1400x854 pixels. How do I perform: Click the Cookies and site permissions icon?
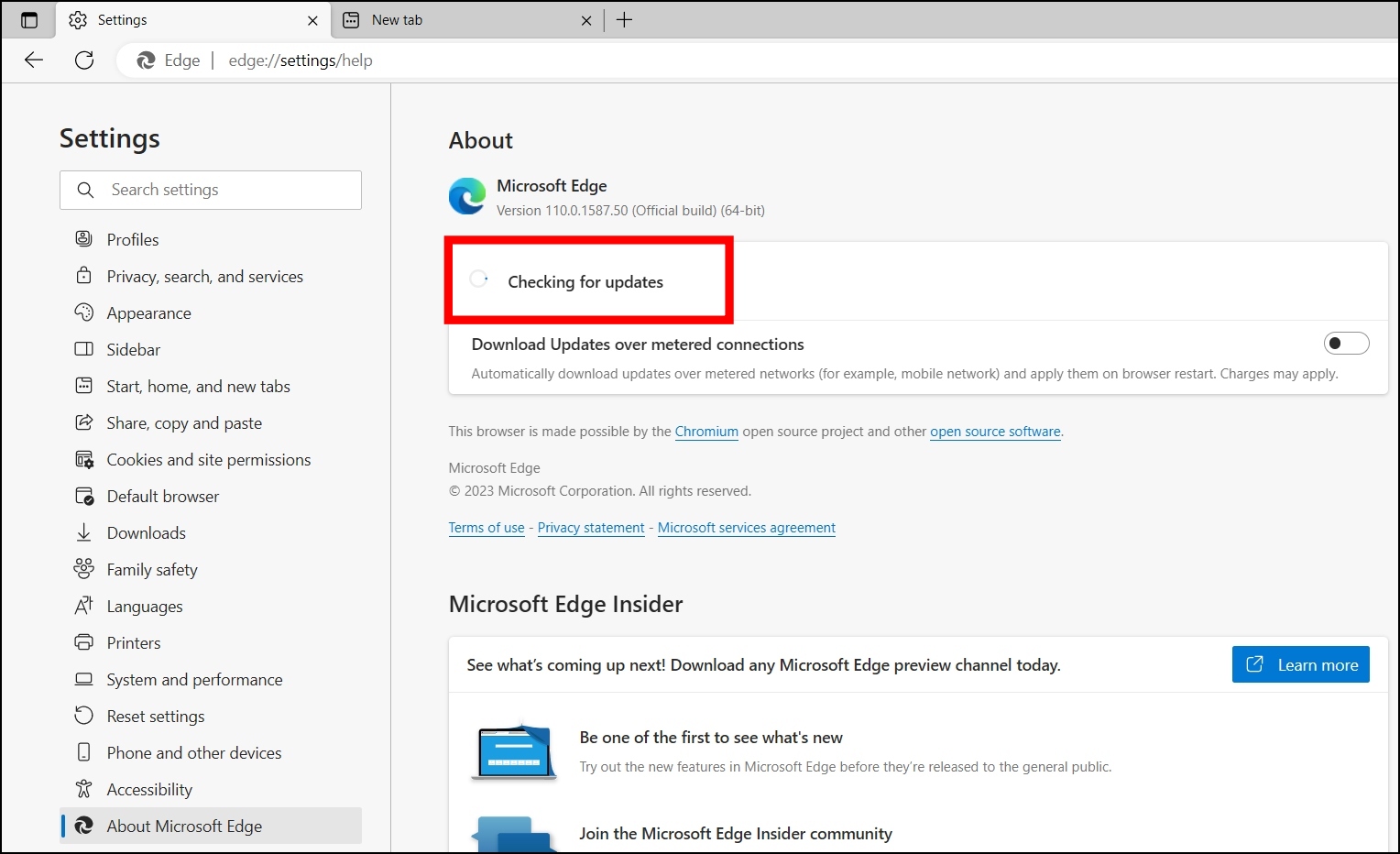(x=84, y=459)
